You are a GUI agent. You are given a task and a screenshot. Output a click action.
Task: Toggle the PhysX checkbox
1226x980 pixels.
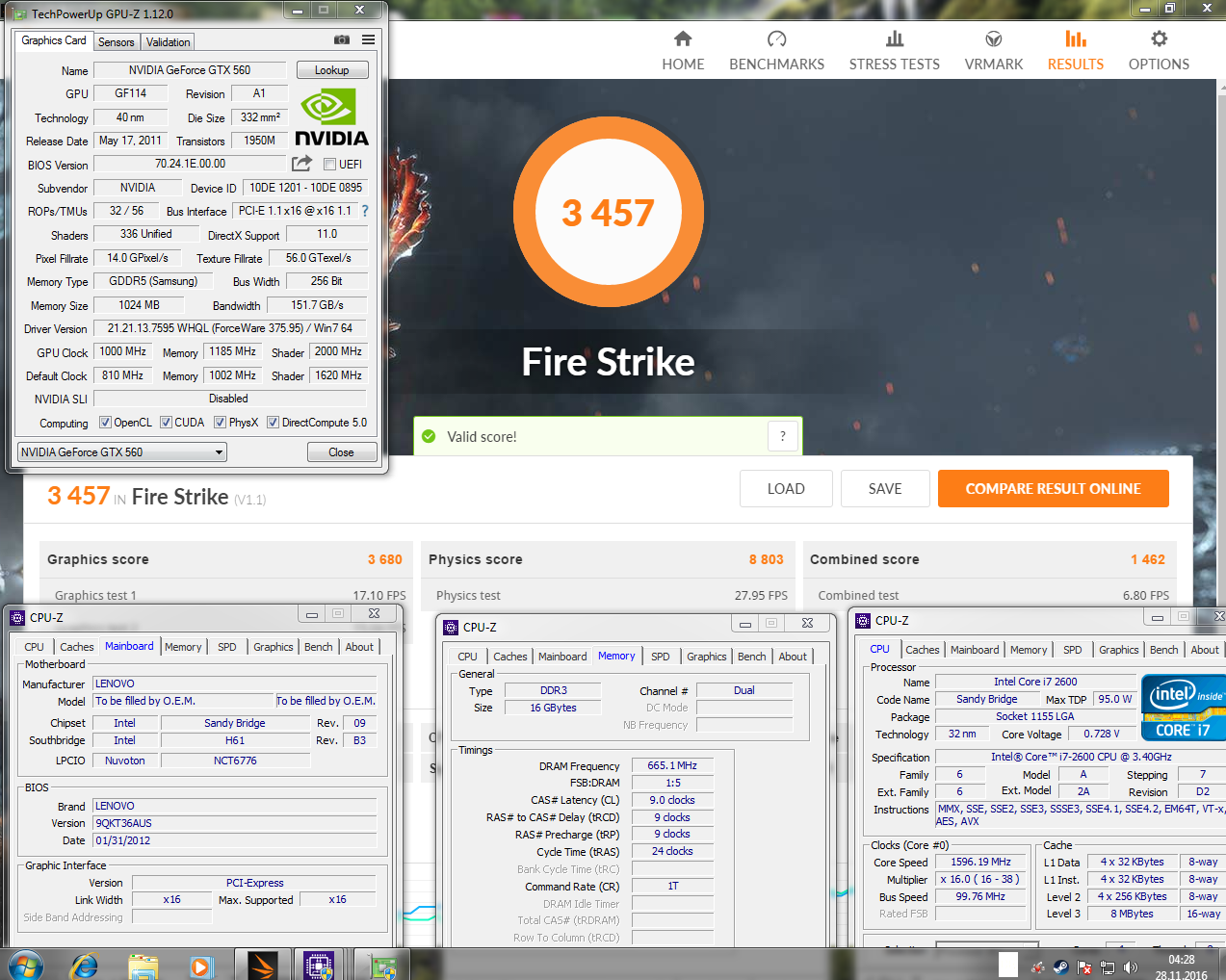pyautogui.click(x=220, y=422)
